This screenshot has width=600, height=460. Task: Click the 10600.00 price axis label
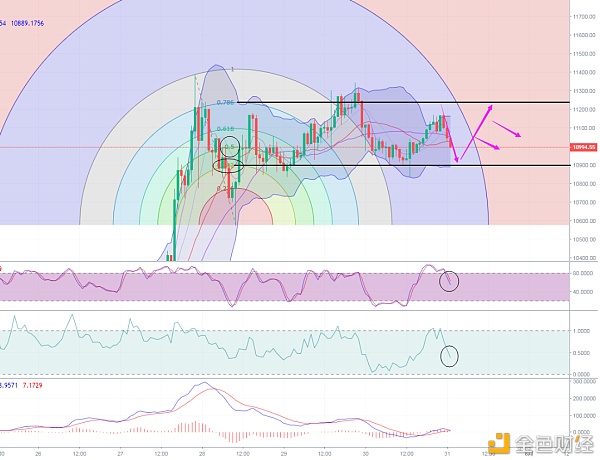584,221
